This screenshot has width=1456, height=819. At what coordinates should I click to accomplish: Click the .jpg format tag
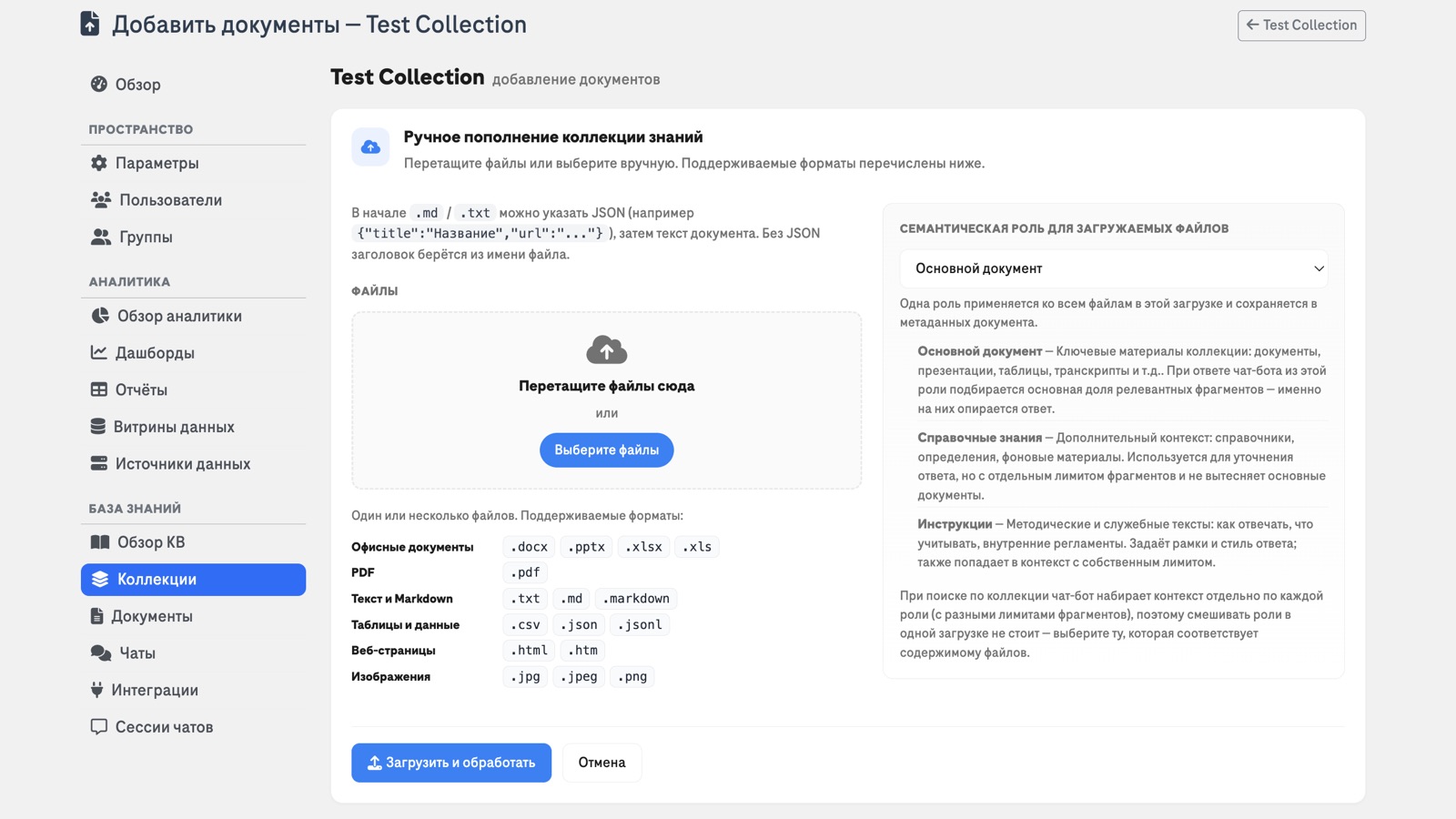coord(525,677)
